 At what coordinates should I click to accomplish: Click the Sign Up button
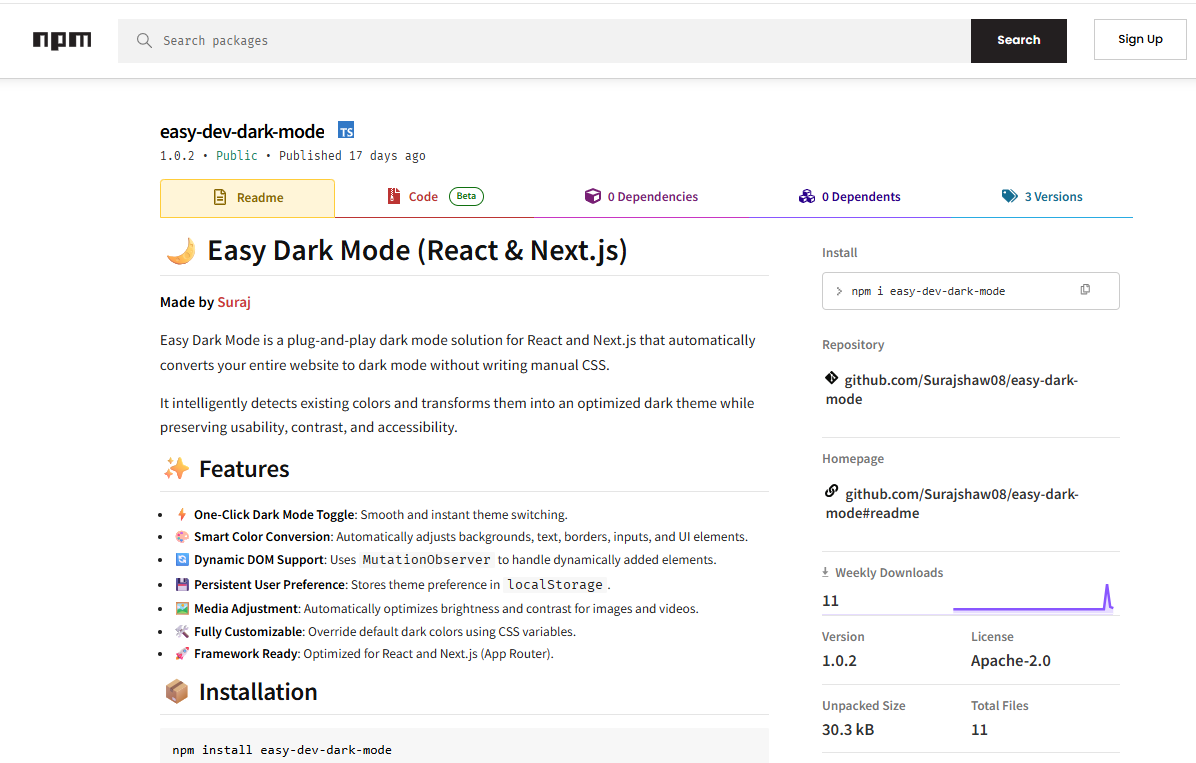pyautogui.click(x=1139, y=40)
